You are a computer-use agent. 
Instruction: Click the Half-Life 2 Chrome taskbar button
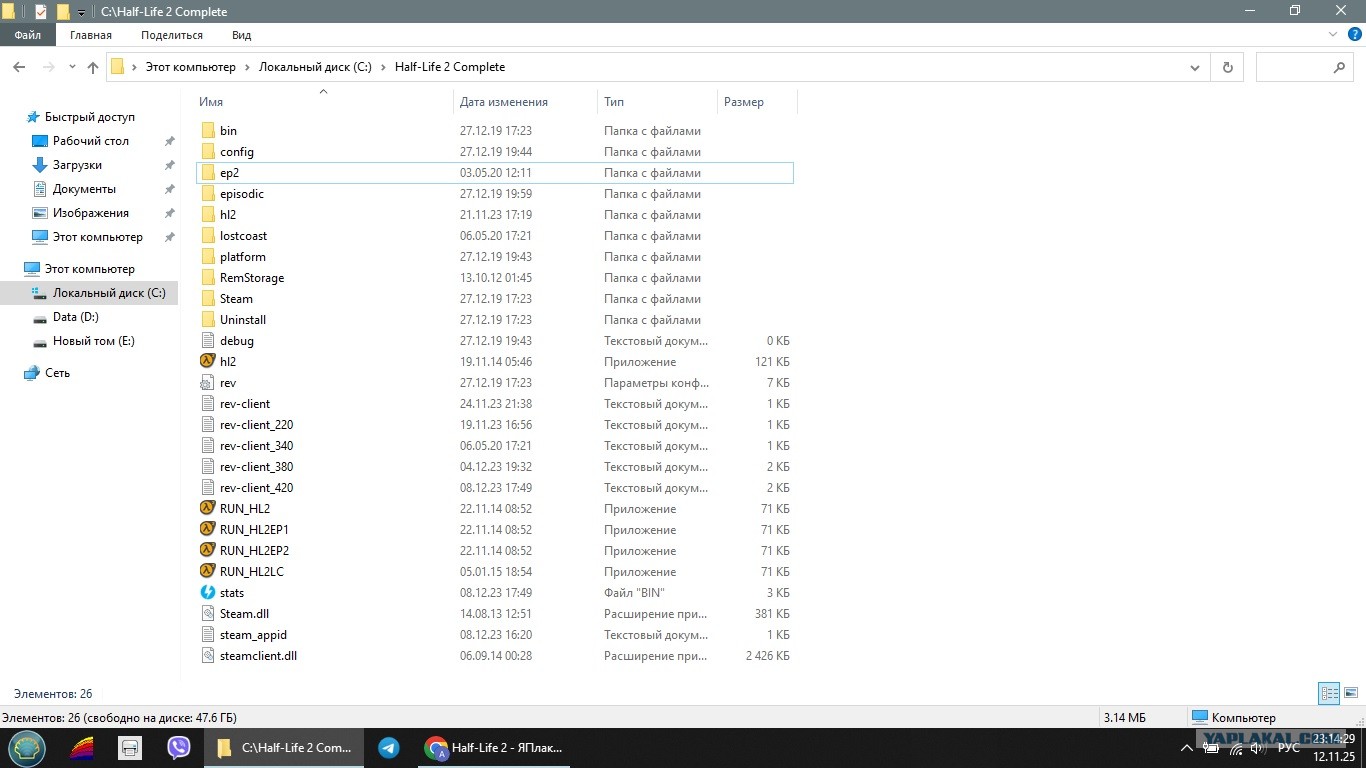click(494, 748)
